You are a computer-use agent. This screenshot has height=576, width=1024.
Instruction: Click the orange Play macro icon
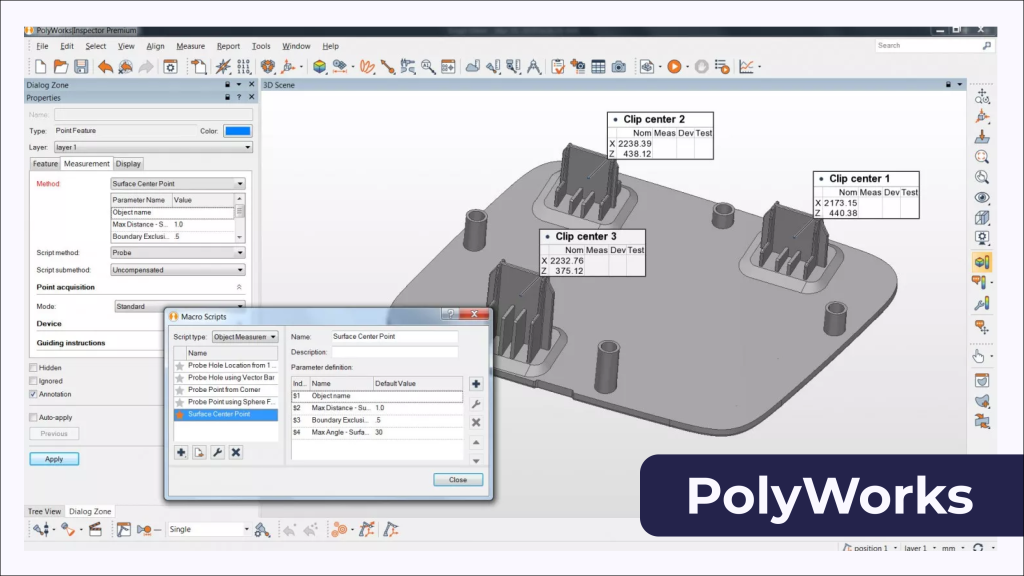tap(673, 67)
